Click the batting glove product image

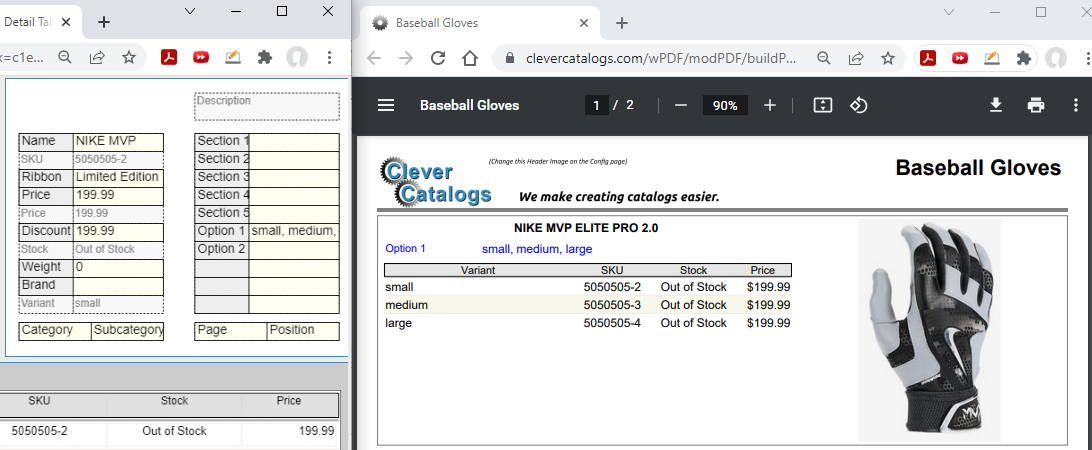click(929, 330)
